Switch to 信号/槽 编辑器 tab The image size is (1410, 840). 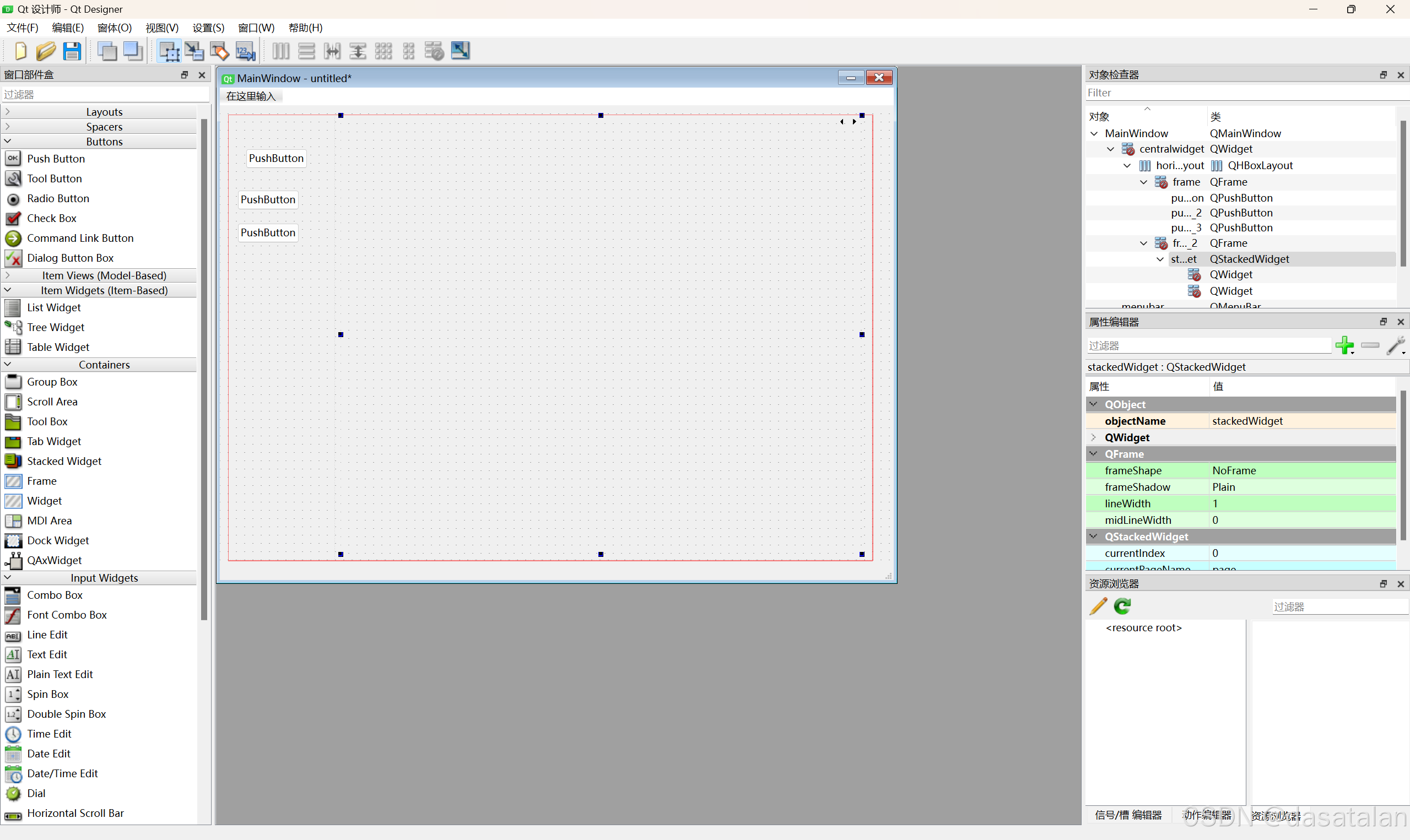pyautogui.click(x=1127, y=815)
